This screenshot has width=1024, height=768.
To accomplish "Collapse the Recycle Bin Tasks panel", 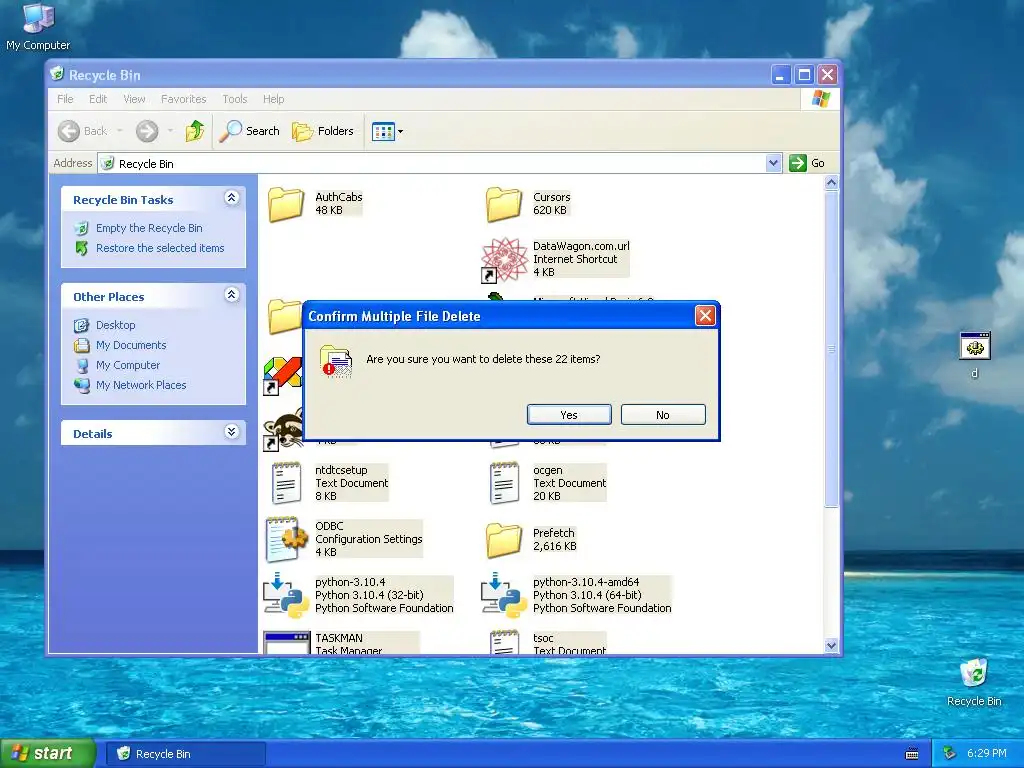I will [231, 198].
